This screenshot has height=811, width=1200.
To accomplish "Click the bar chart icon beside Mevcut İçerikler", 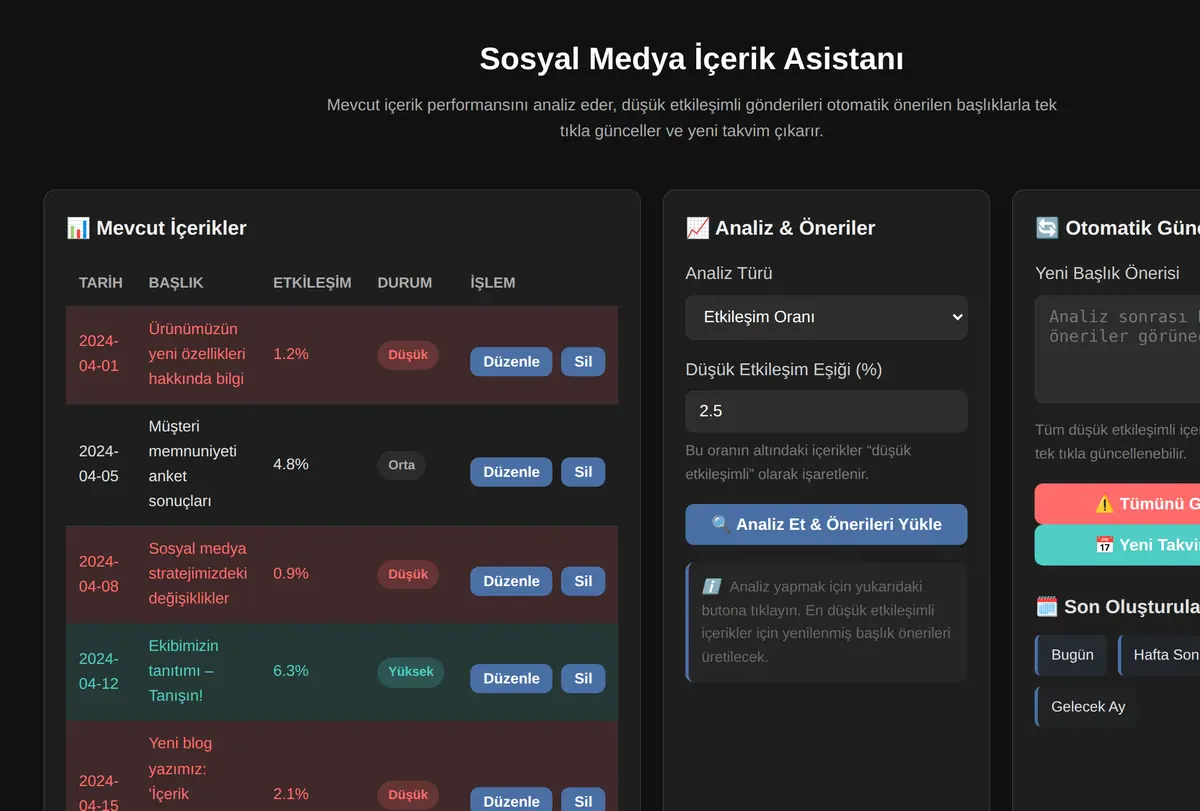I will tap(78, 228).
